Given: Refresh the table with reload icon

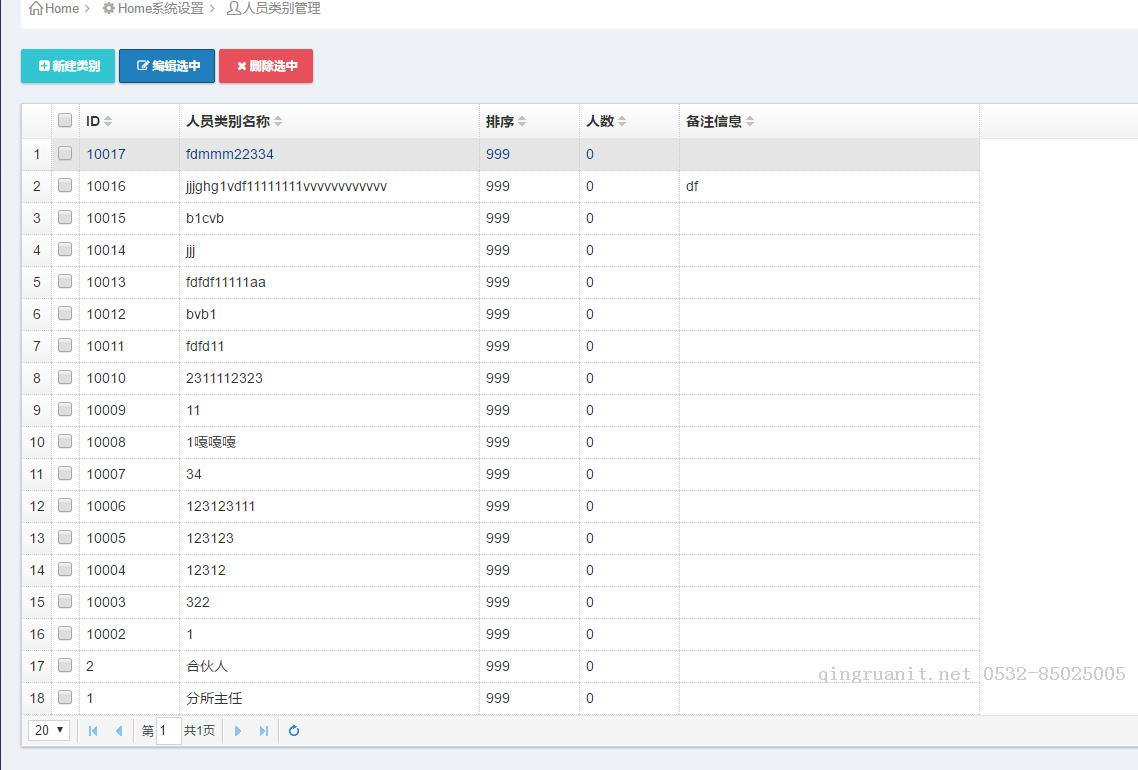Looking at the screenshot, I should pos(294,731).
